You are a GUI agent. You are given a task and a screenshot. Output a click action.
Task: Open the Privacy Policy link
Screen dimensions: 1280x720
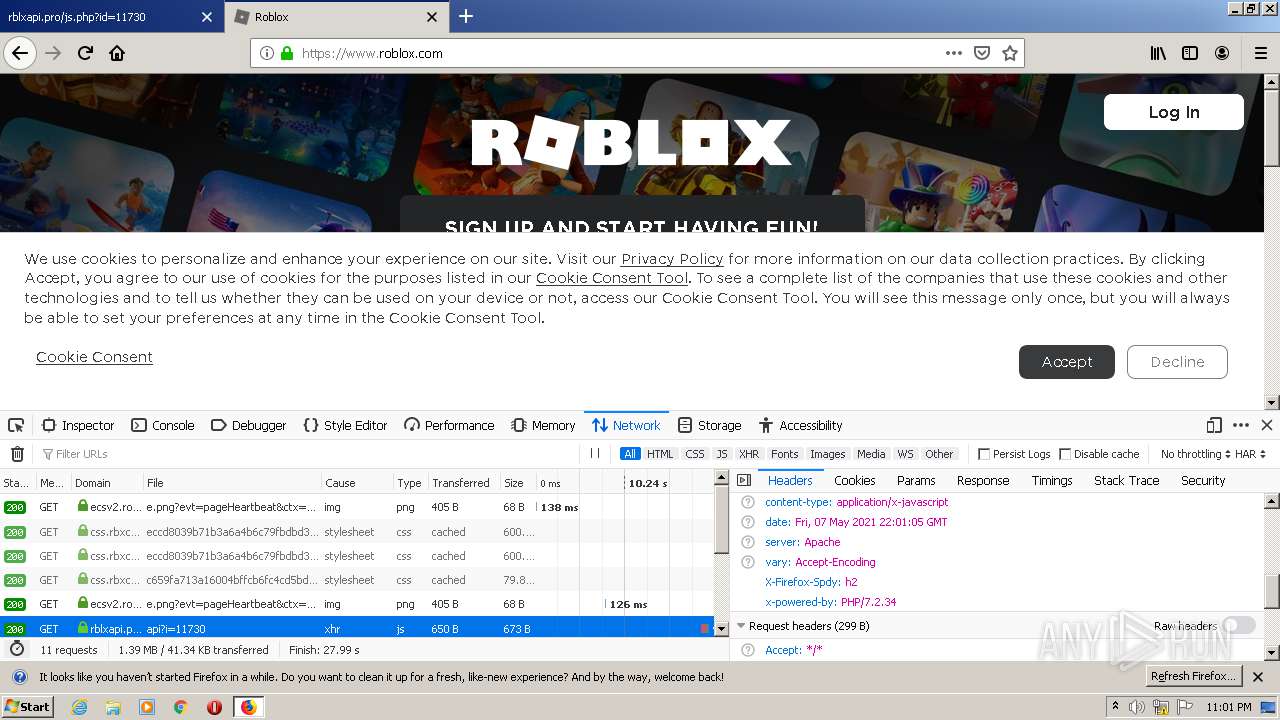[x=672, y=259]
